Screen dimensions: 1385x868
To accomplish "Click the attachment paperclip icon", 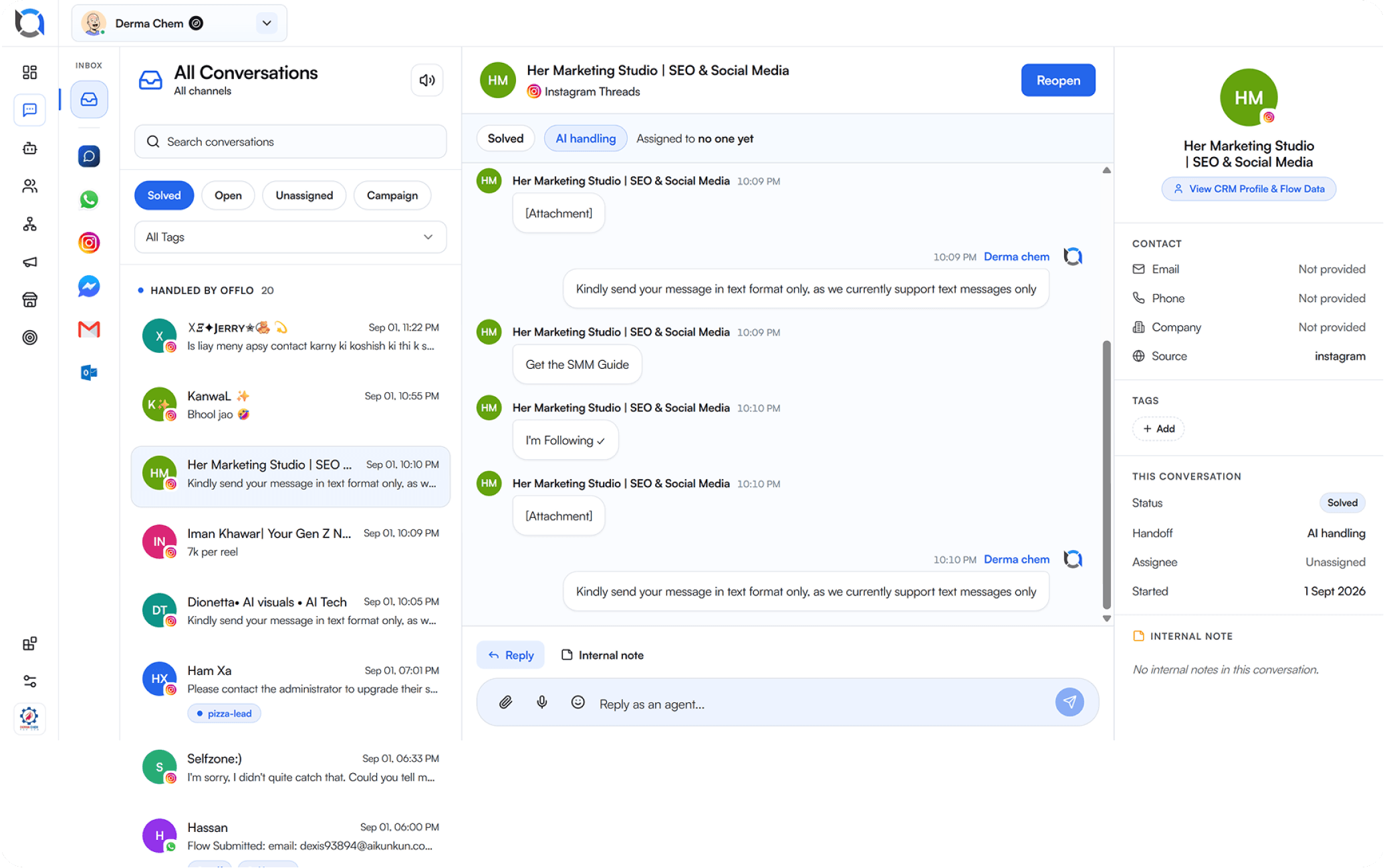I will [505, 702].
